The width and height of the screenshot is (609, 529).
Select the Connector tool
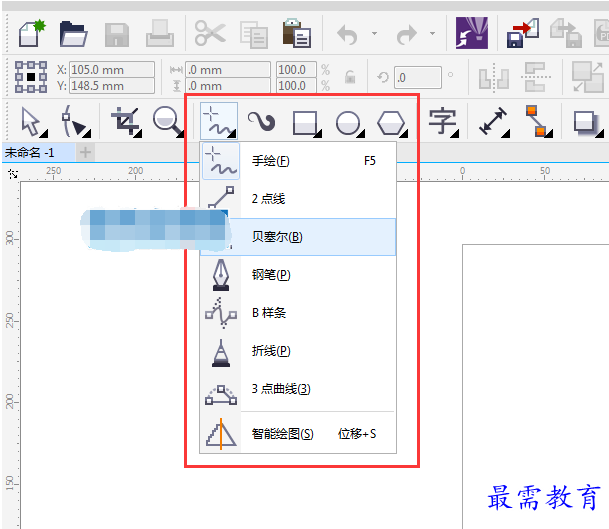[x=538, y=121]
